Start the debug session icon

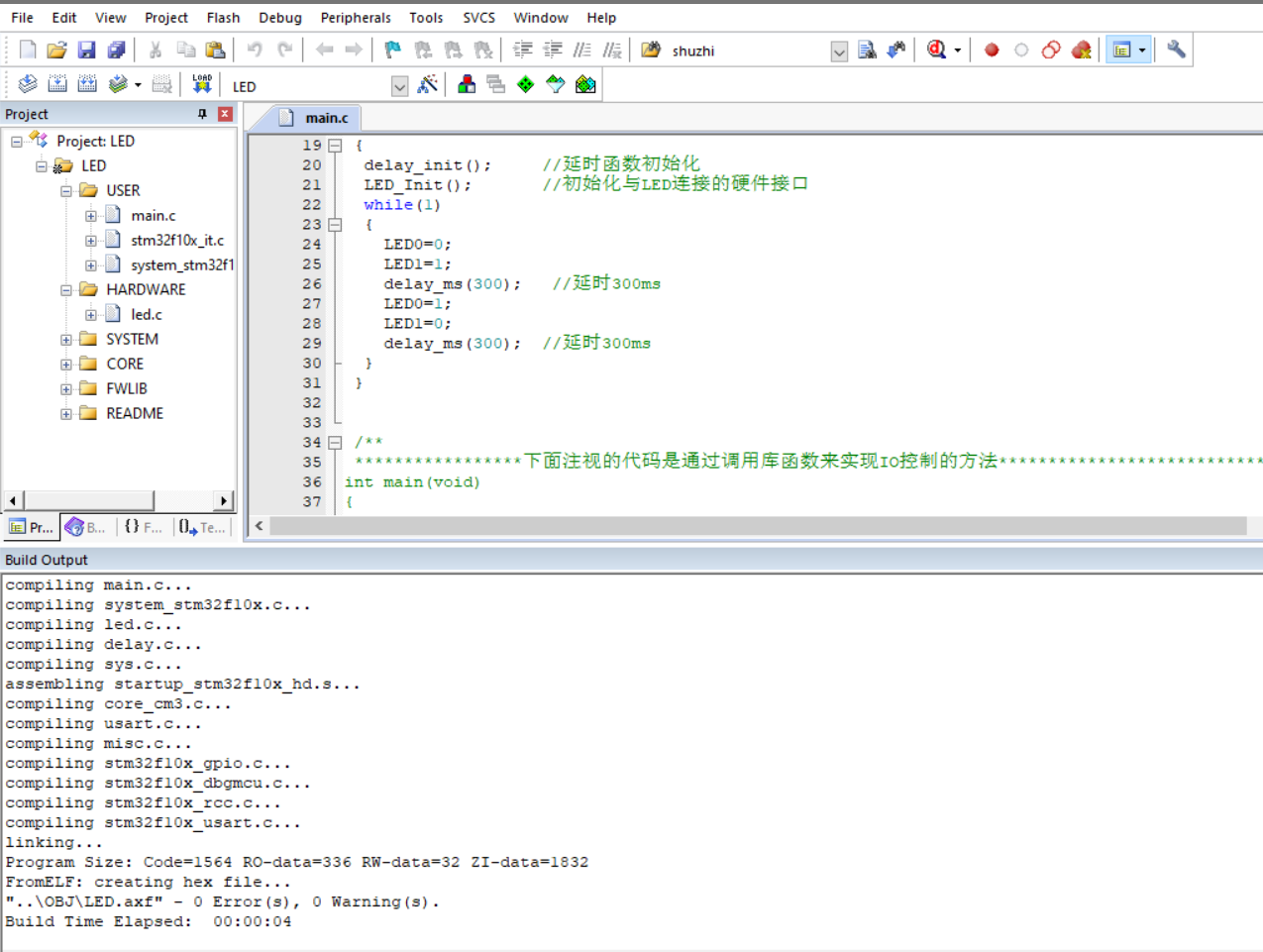pyautogui.click(x=936, y=50)
